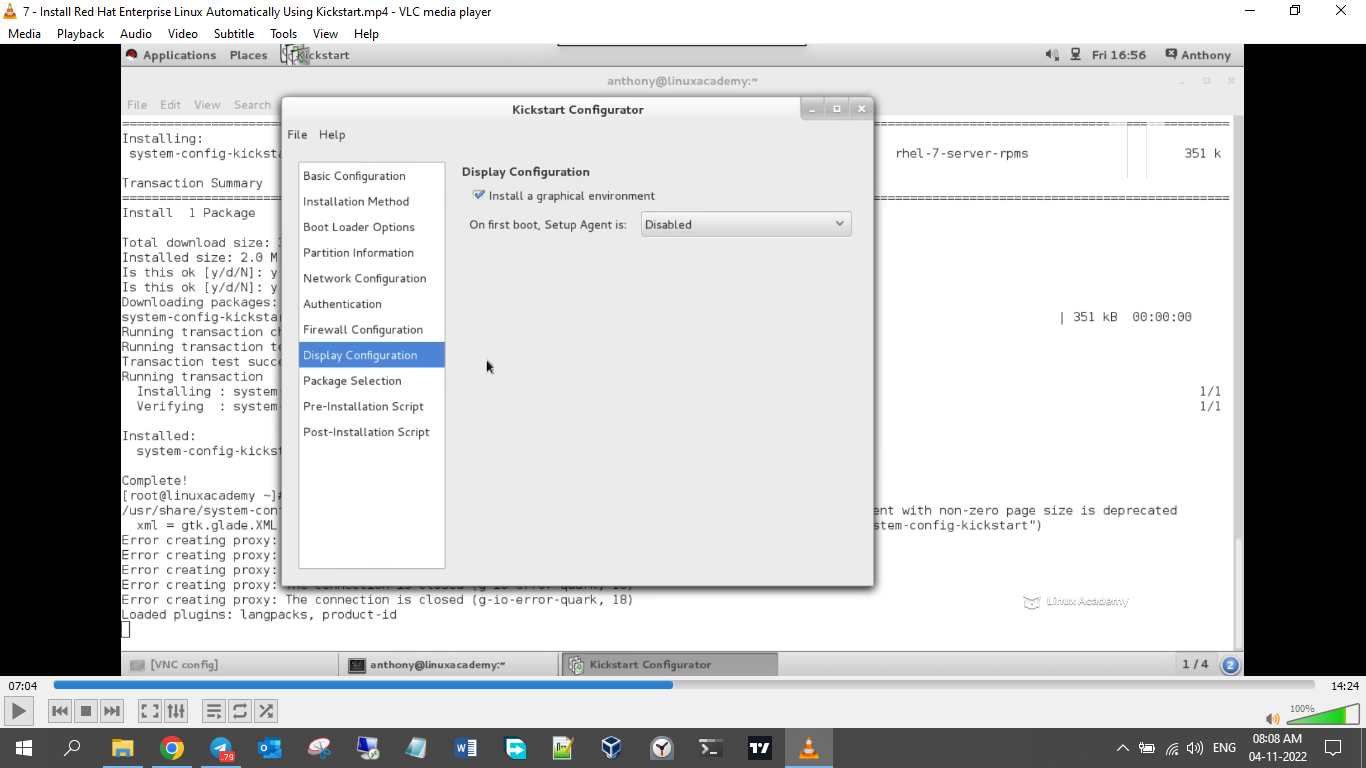The image size is (1366, 768).
Task: Toggle the VLC playlist view
Action: (214, 711)
